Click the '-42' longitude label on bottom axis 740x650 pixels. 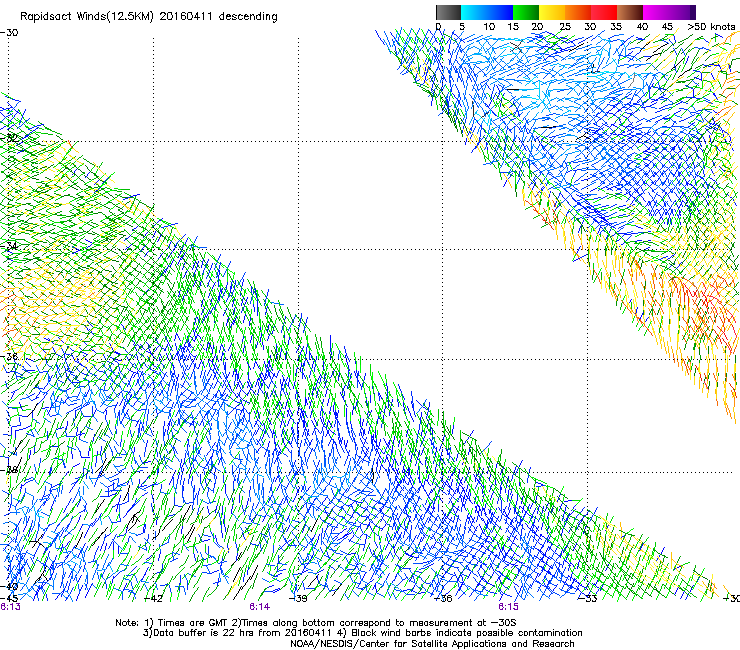(153, 599)
